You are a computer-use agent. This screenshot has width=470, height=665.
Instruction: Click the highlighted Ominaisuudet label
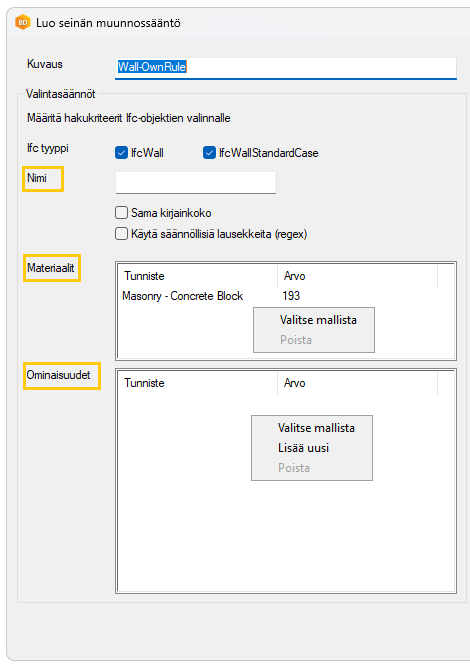point(59,375)
